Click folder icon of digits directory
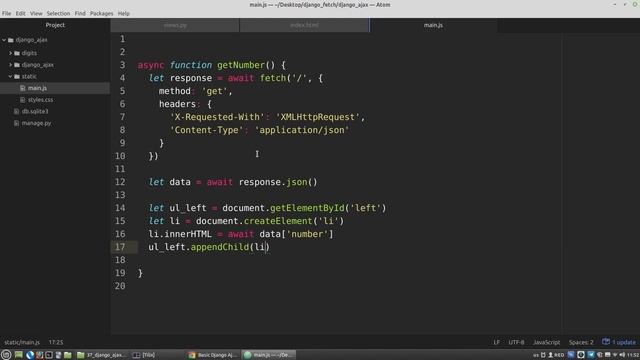Screen dimensions: 640x360 coord(17,53)
